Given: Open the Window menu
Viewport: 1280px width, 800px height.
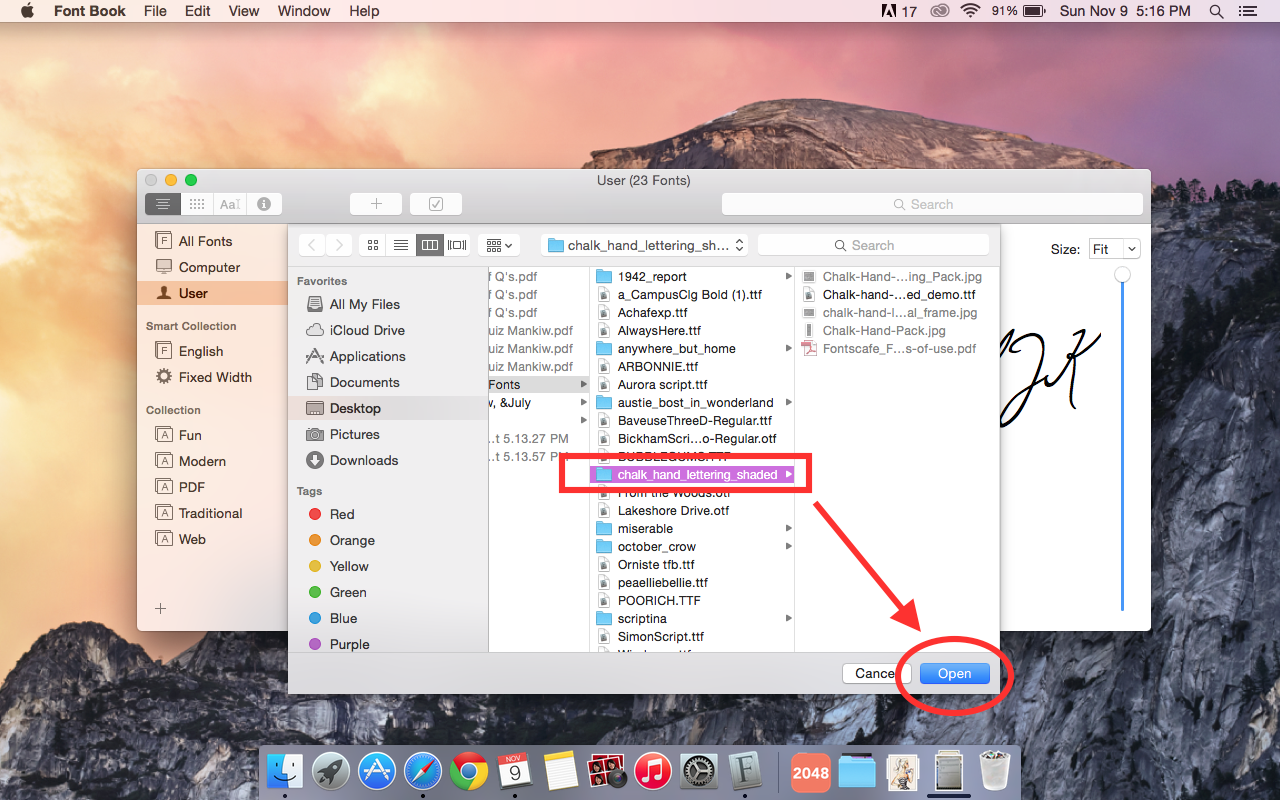Looking at the screenshot, I should (x=304, y=11).
